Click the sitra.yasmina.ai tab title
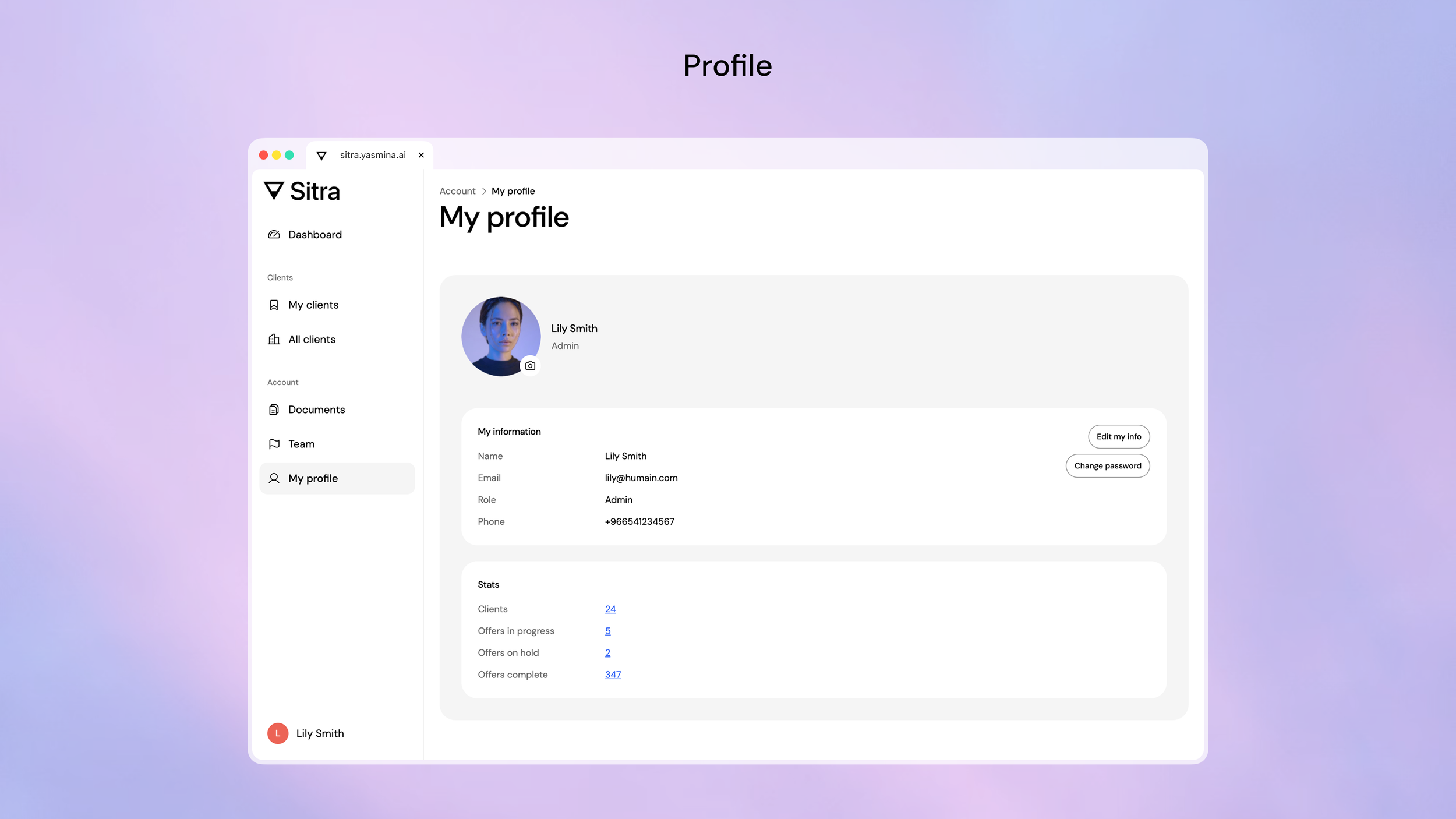 click(x=373, y=155)
